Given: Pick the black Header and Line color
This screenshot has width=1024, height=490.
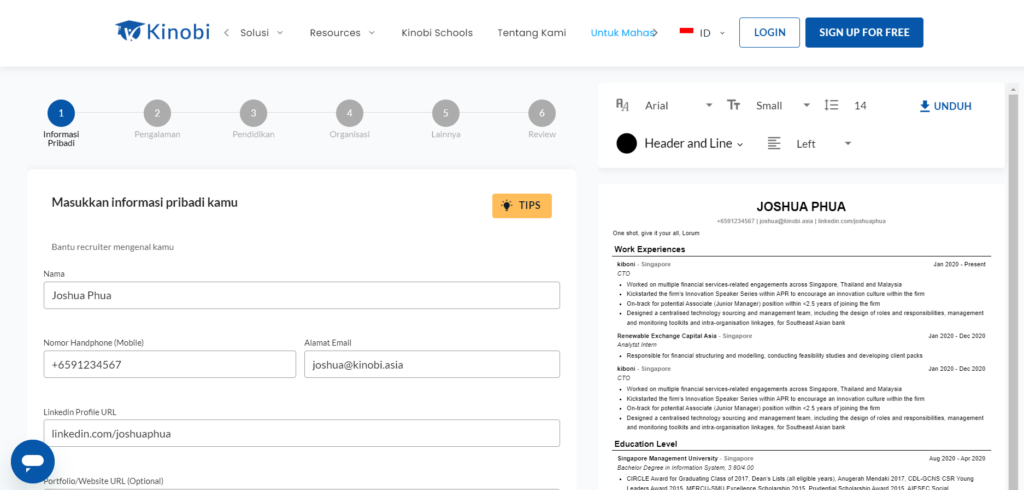Looking at the screenshot, I should click(627, 143).
